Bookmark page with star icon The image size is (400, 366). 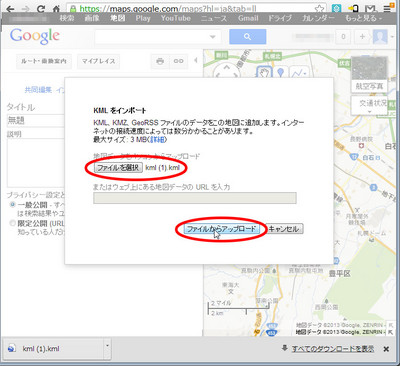click(x=319, y=9)
